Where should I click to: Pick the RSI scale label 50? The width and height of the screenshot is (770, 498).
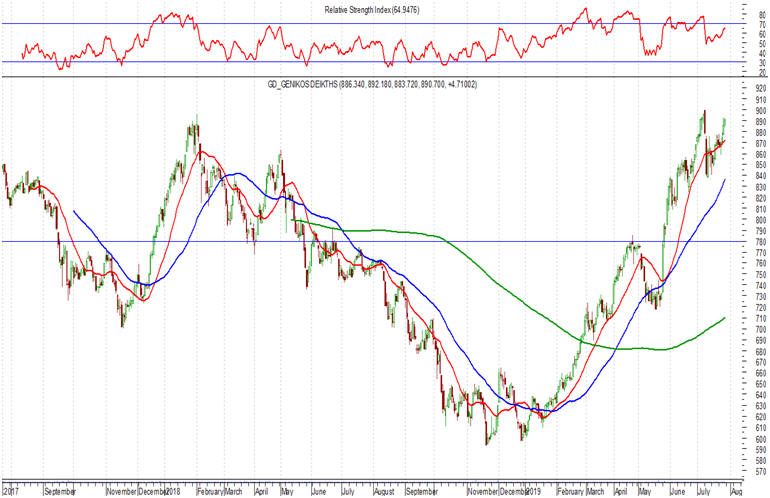tap(762, 43)
